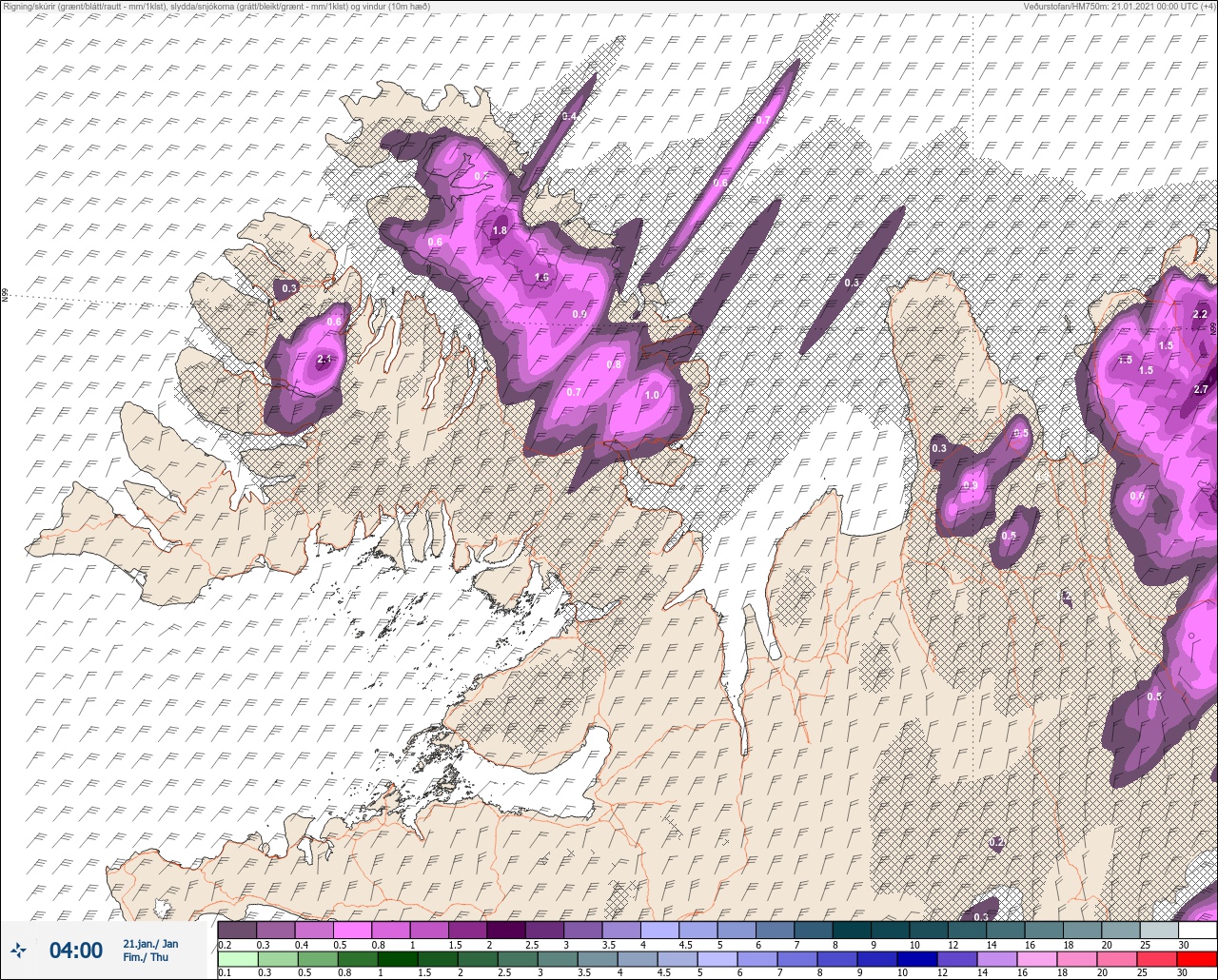Select the top-row dark purple swatch labeled 2
Image resolution: width=1218 pixels, height=980 pixels.
(x=505, y=930)
